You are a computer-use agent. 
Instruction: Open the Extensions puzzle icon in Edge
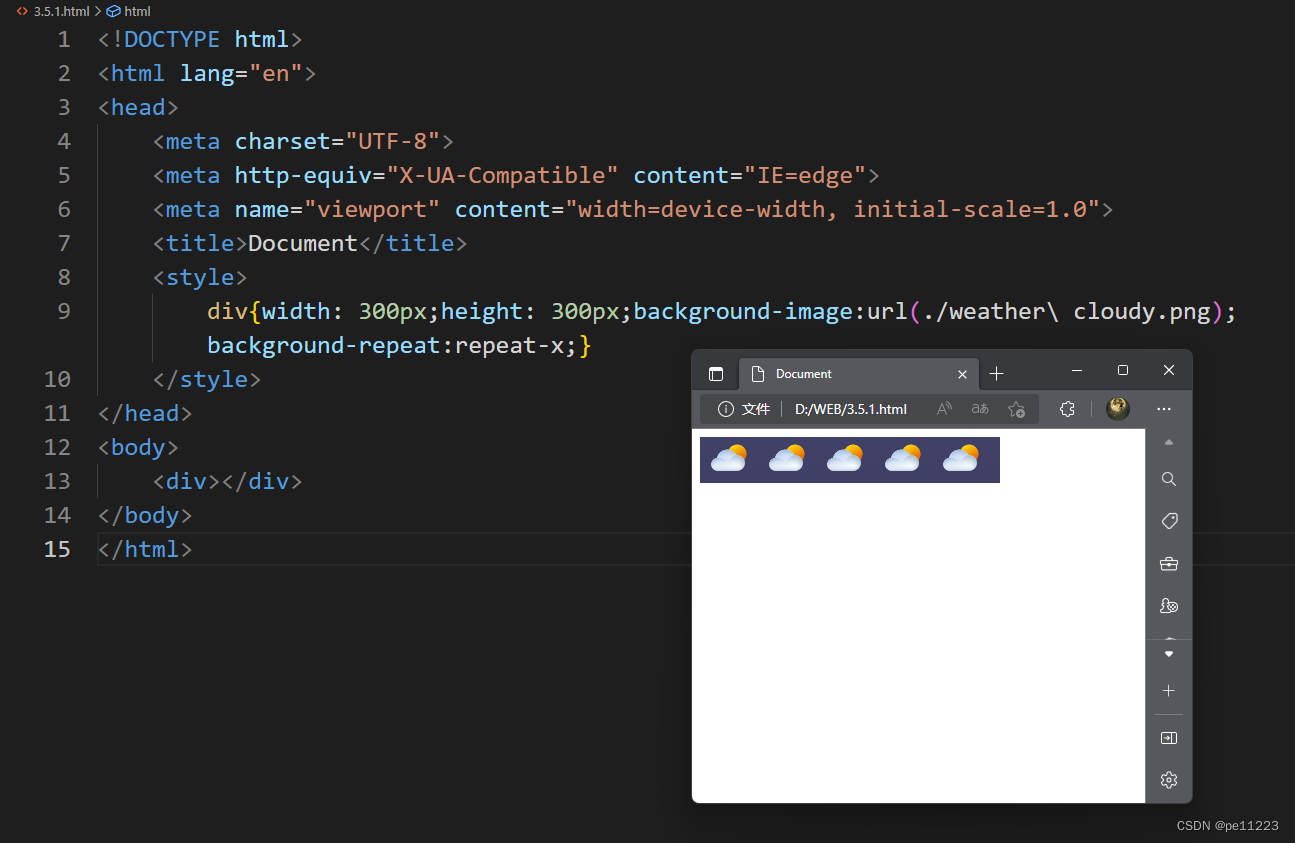tap(1067, 409)
